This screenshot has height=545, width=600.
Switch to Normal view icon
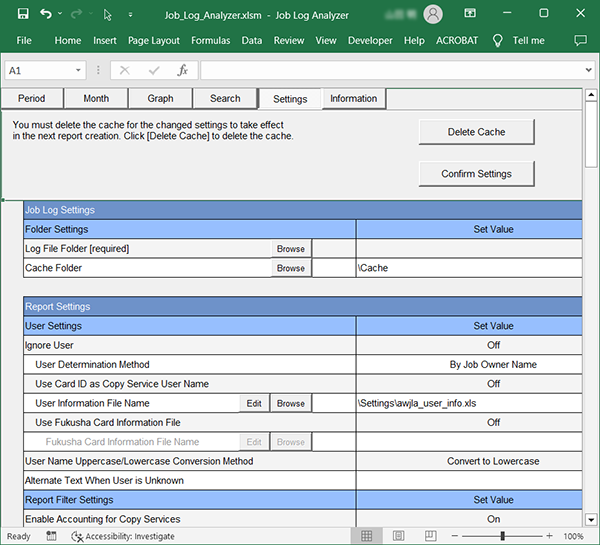click(x=366, y=536)
